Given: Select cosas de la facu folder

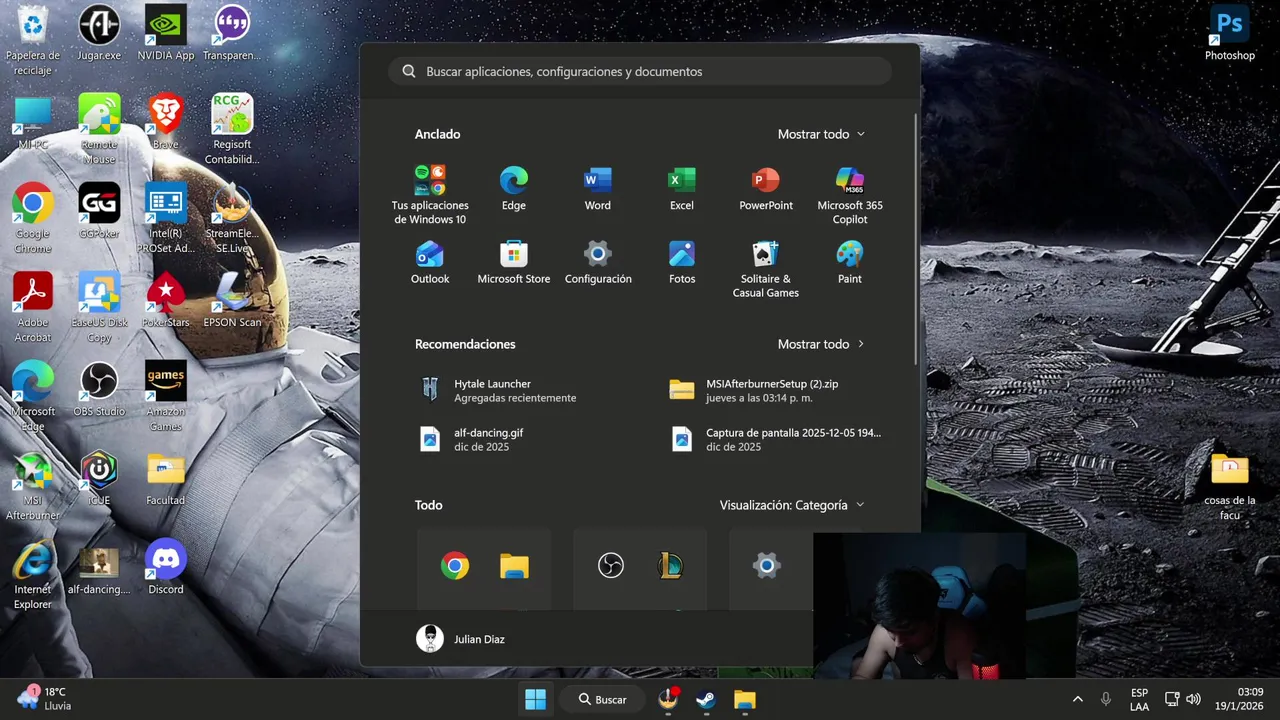Looking at the screenshot, I should pos(1229,486).
